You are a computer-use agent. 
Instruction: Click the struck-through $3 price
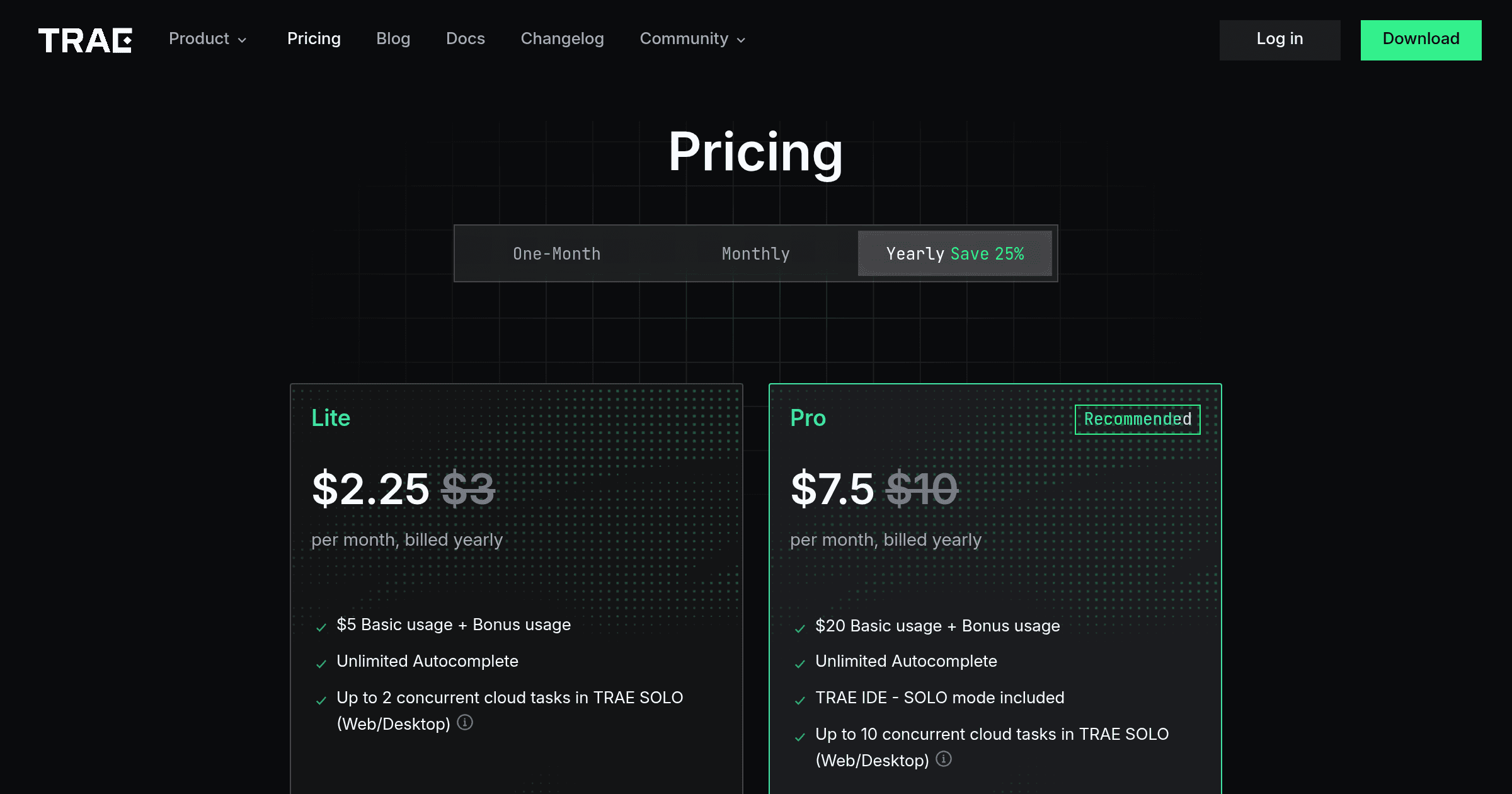(468, 489)
